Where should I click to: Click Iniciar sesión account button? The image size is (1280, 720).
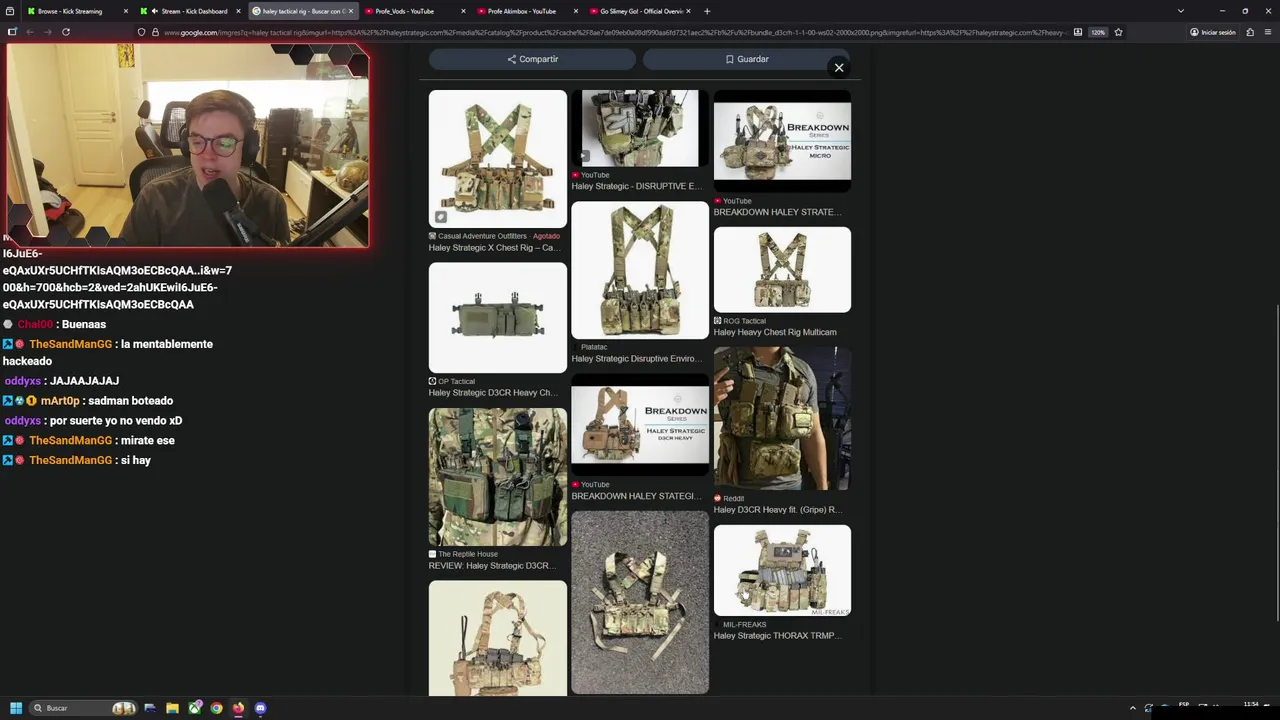click(1213, 32)
